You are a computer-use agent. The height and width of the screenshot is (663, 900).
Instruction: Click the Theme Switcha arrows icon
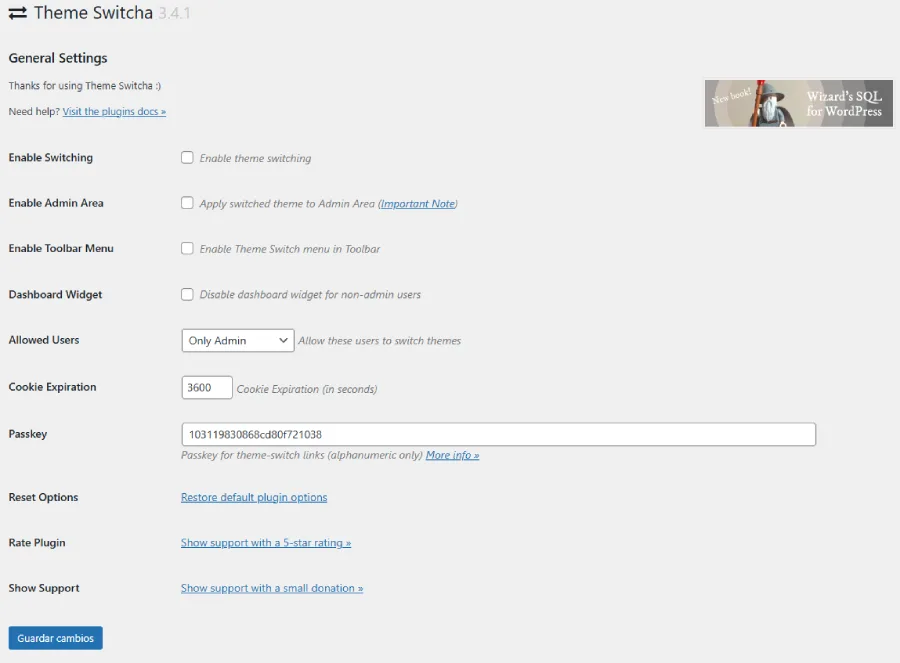click(17, 14)
